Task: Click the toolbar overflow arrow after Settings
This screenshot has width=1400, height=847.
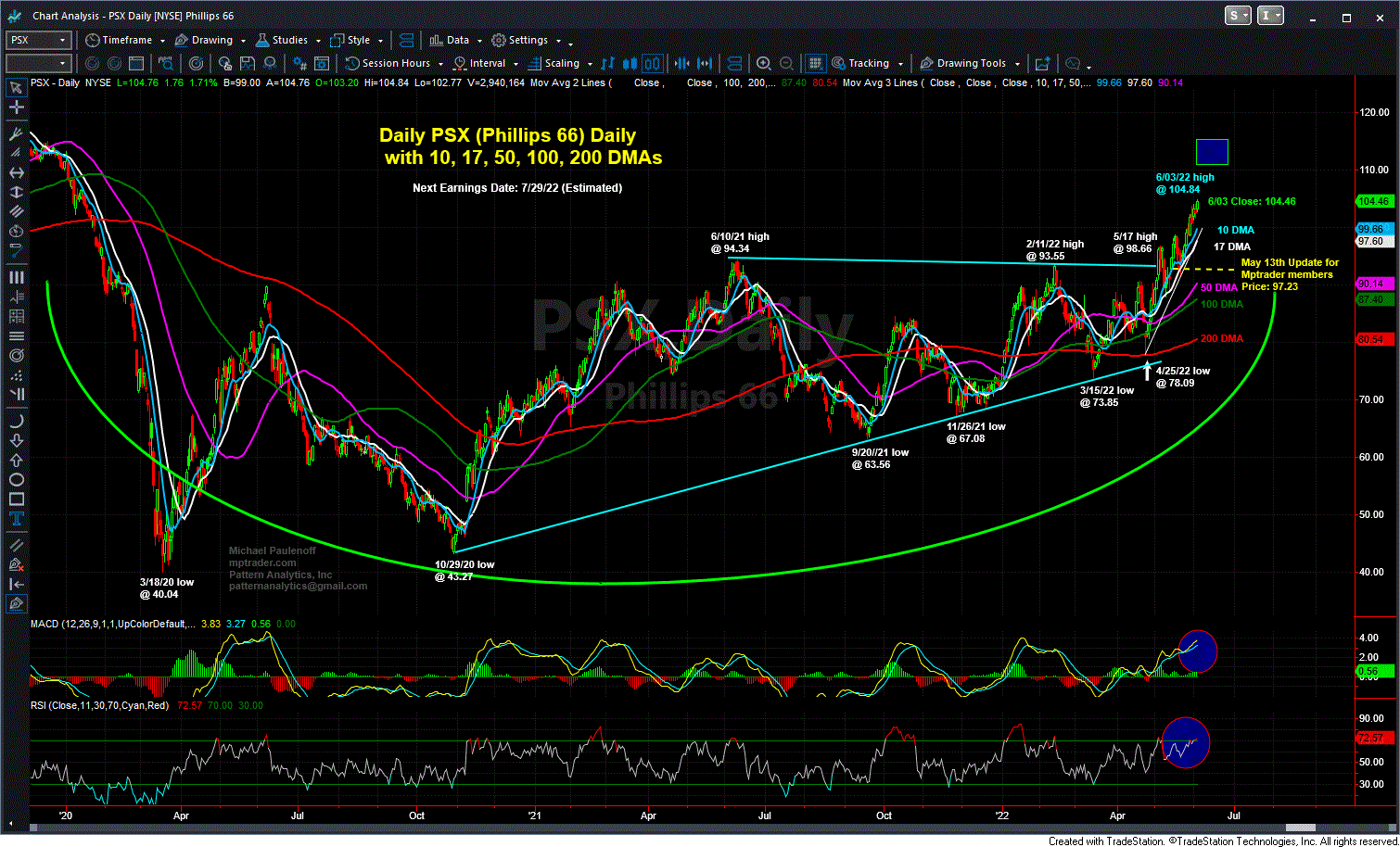Action: 570,43
